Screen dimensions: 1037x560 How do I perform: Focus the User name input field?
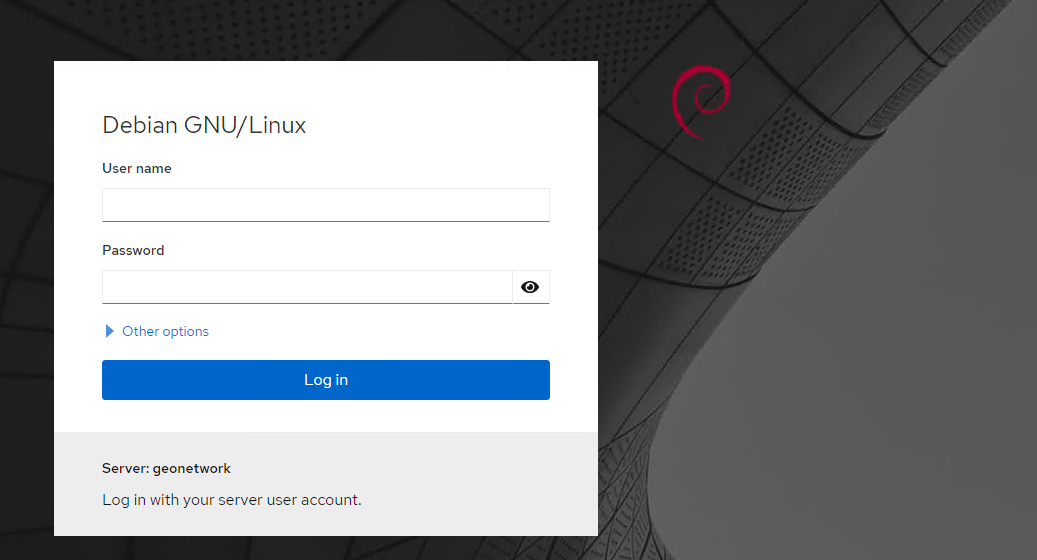tap(325, 205)
